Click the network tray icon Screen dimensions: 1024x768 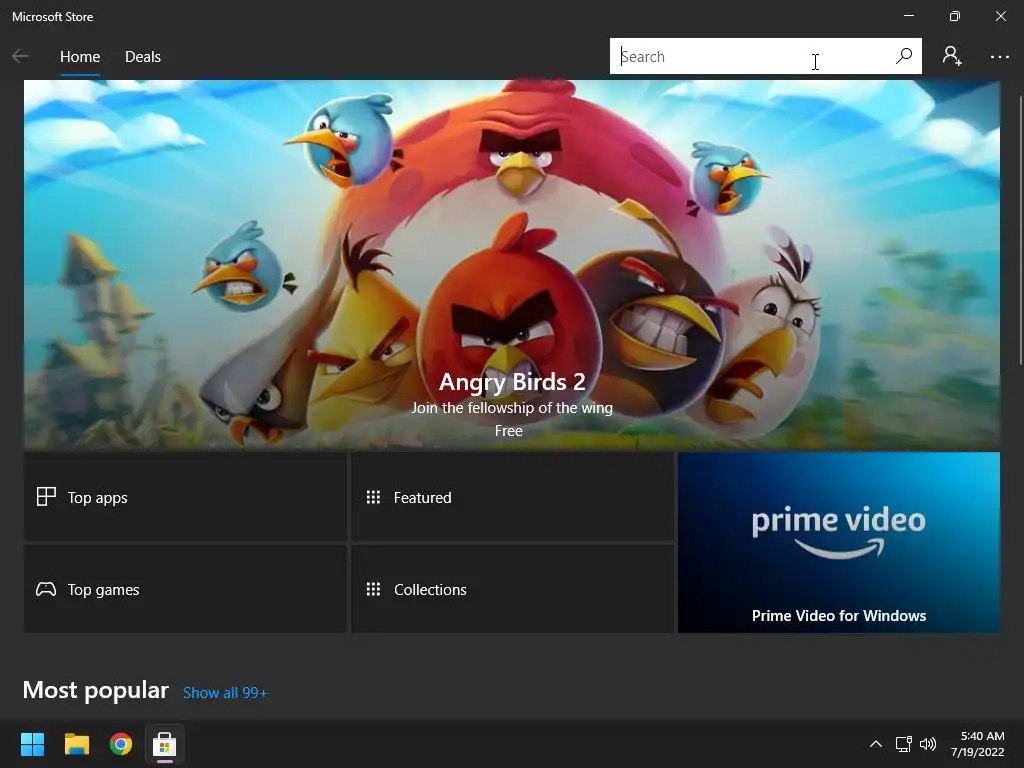coord(904,744)
